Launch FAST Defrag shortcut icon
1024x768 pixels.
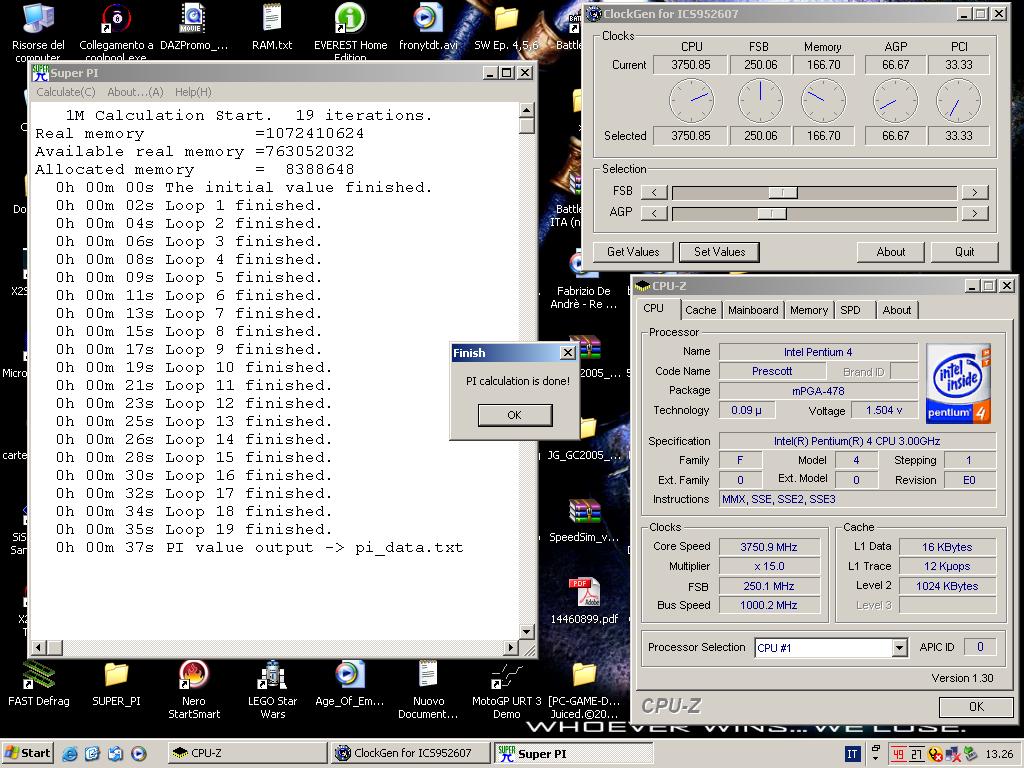click(39, 676)
